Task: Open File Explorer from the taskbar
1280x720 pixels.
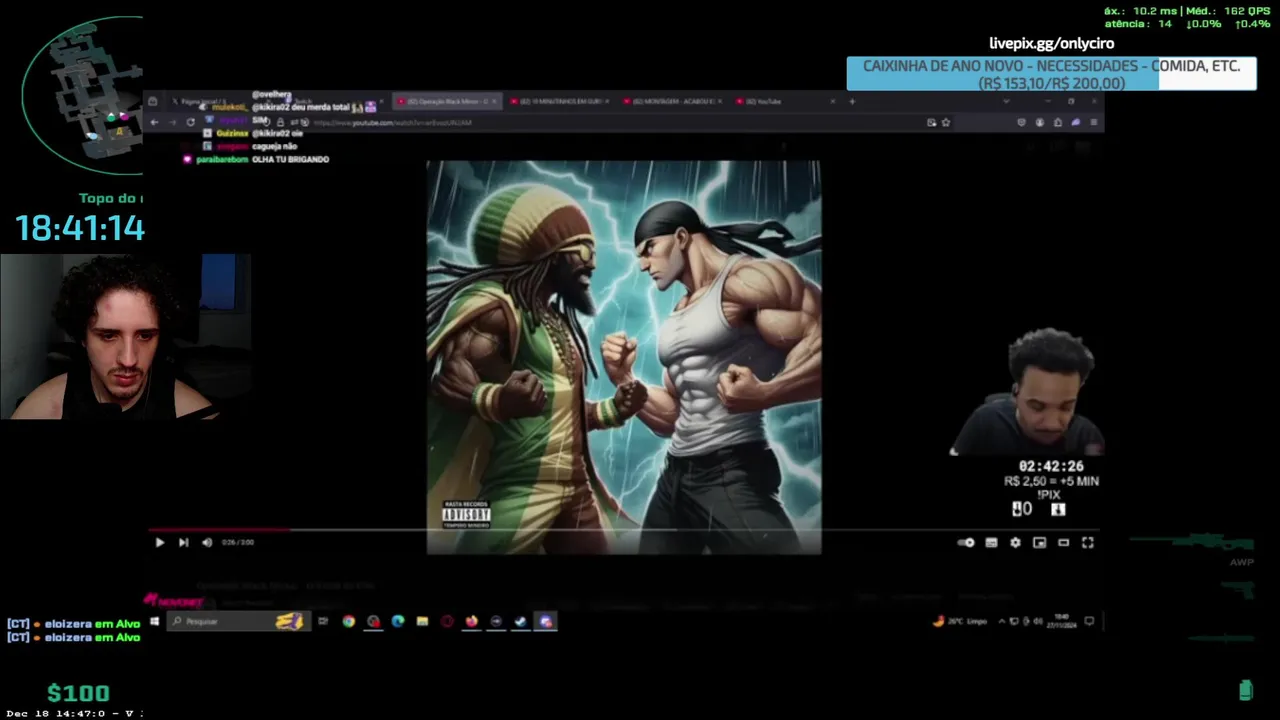Action: coord(422,621)
